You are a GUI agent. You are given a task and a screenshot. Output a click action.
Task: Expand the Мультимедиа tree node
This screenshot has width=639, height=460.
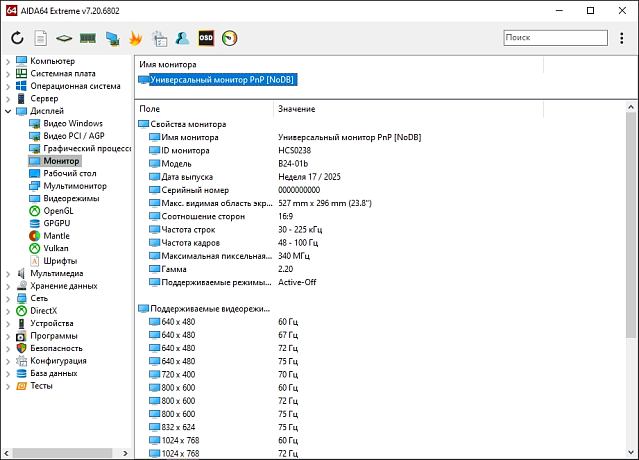click(x=8, y=273)
